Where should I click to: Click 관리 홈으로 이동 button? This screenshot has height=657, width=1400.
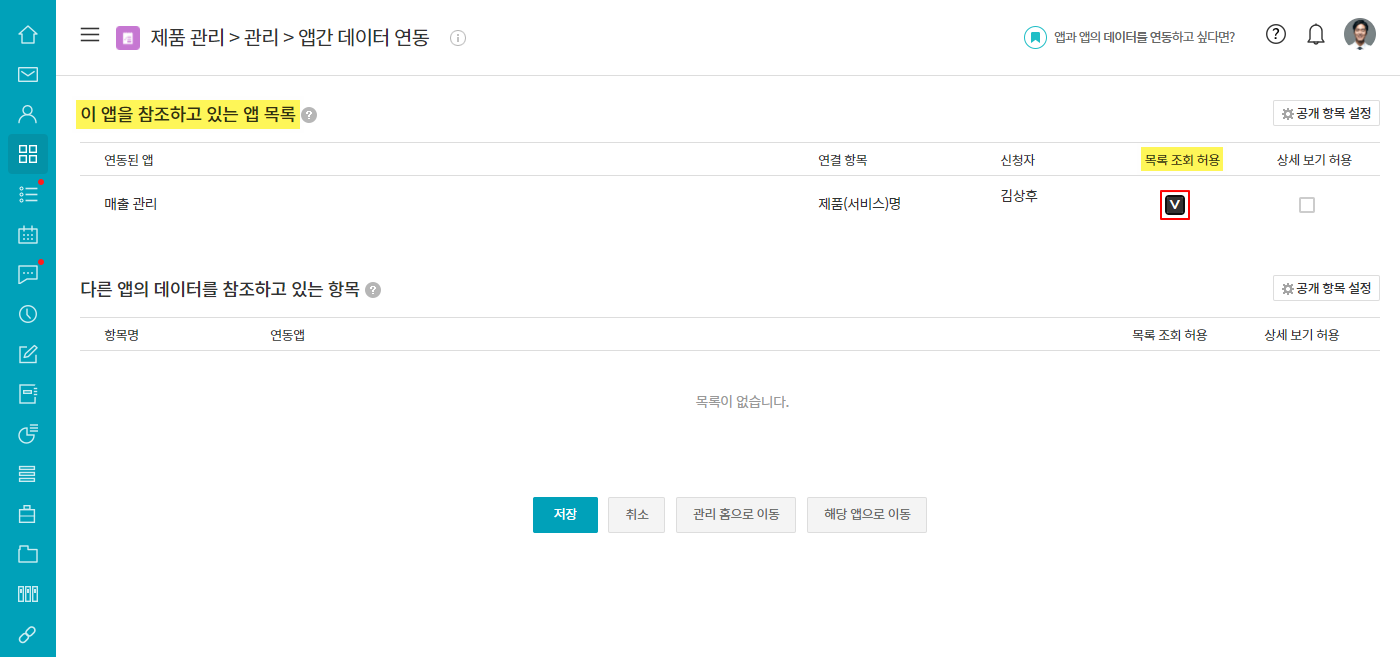(735, 514)
